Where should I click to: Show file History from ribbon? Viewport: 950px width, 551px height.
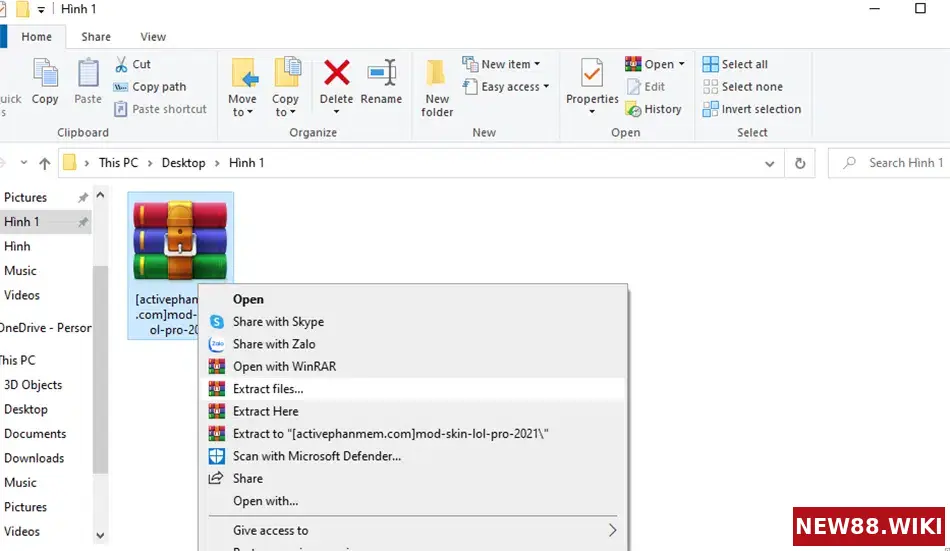654,109
